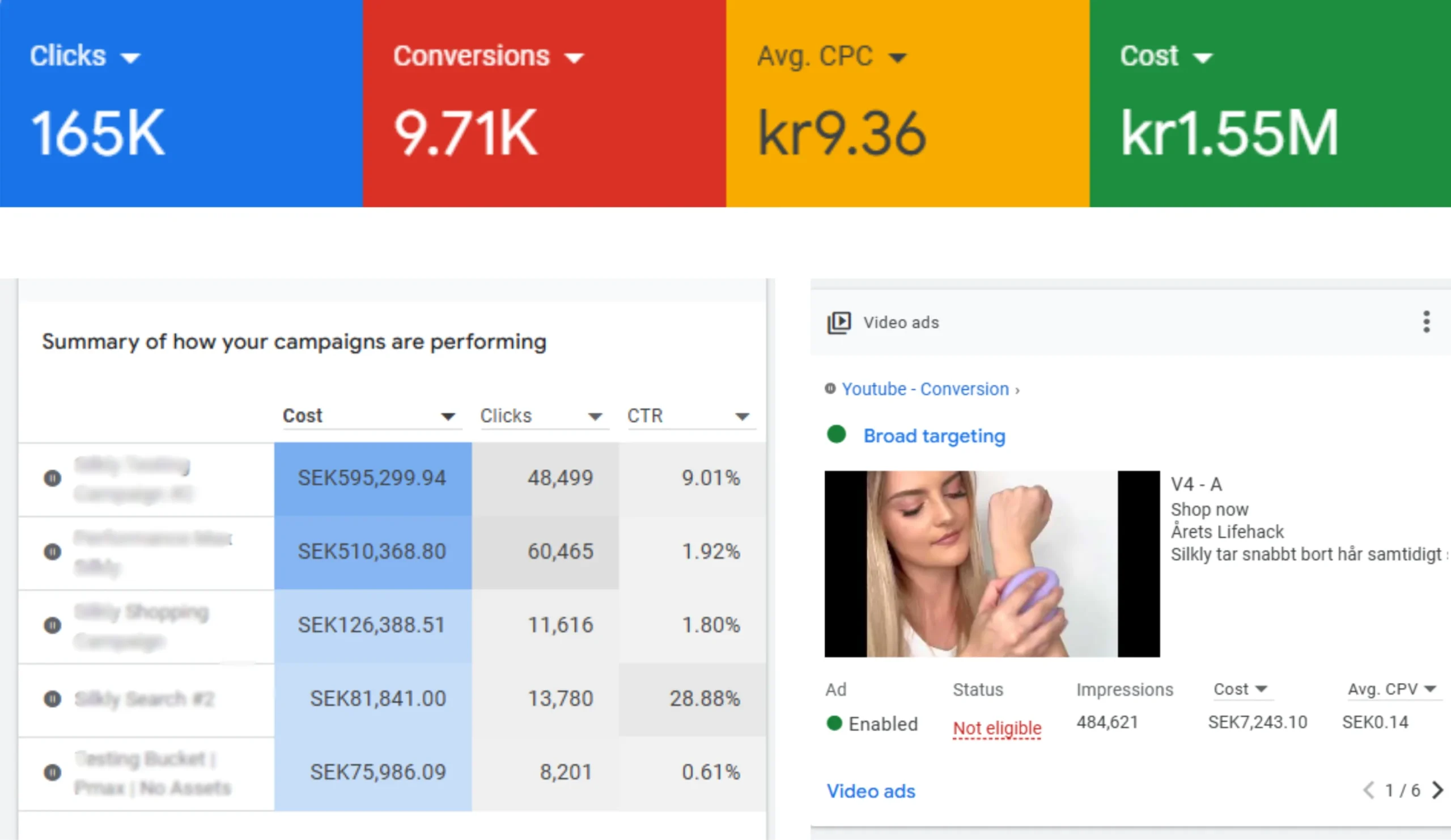The width and height of the screenshot is (1451, 840).
Task: Open the Conversions metric dropdown
Action: point(574,58)
